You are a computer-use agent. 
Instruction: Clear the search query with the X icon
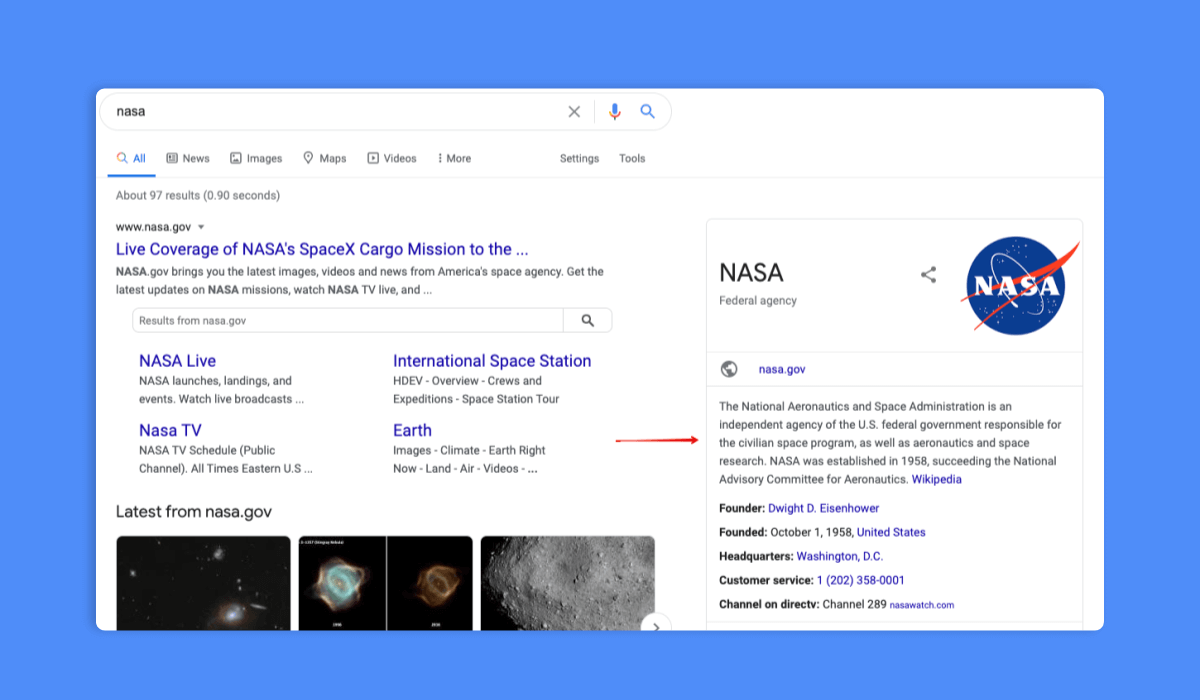point(574,111)
